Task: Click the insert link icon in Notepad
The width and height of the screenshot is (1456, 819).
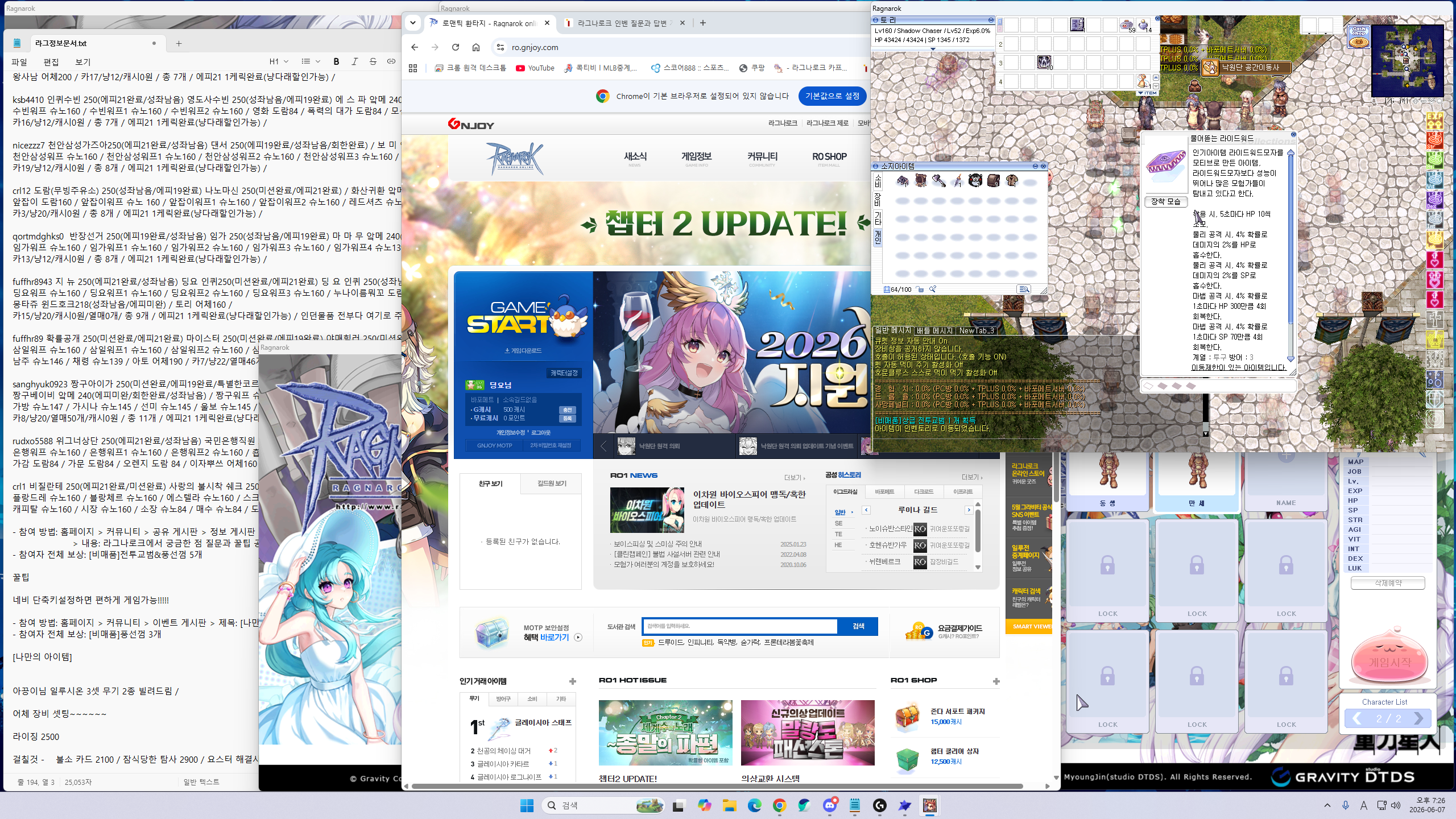Action: [x=391, y=61]
